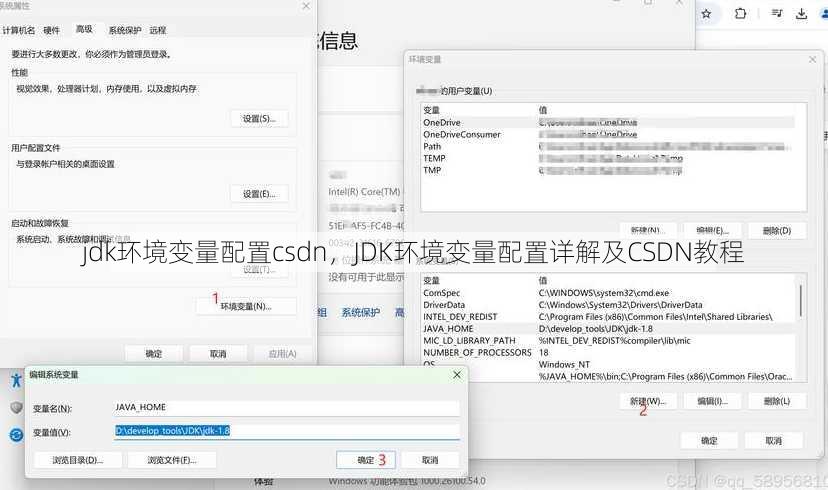Select the TMP user variable row
This screenshot has width=828, height=490.
[x=608, y=170]
